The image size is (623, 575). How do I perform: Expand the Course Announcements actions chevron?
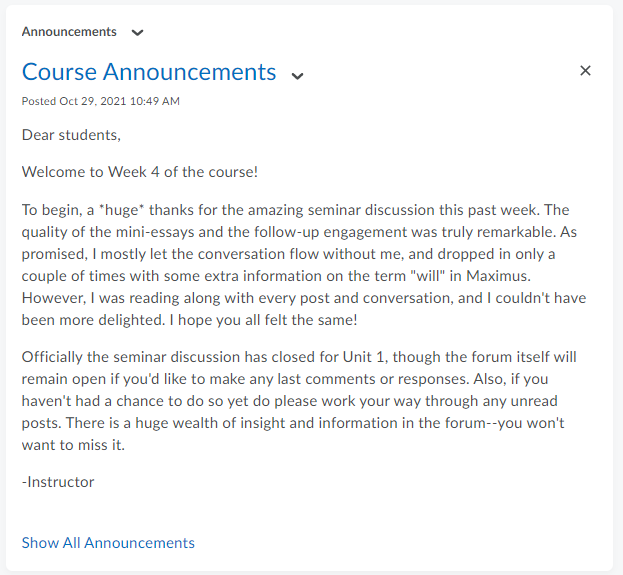tap(297, 75)
